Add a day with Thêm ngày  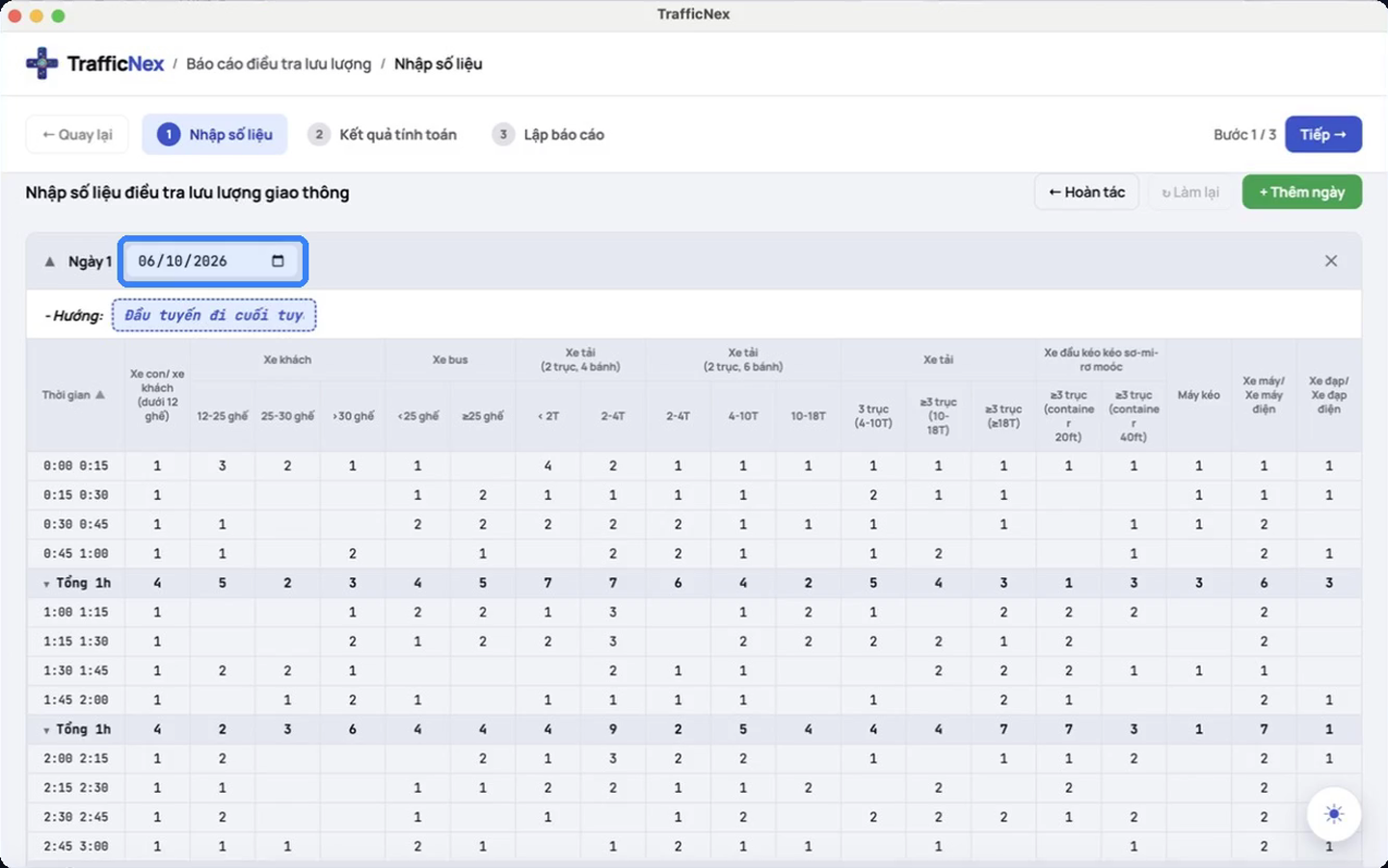[1301, 192]
